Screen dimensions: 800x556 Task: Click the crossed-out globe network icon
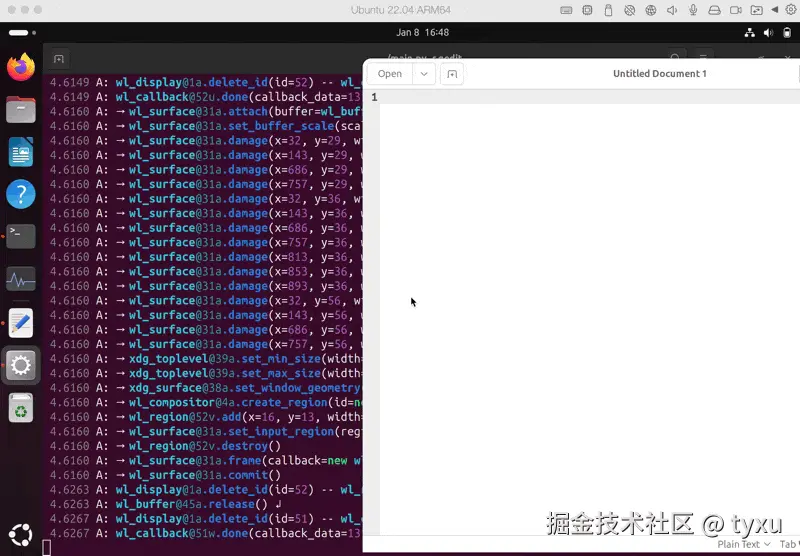(x=630, y=10)
